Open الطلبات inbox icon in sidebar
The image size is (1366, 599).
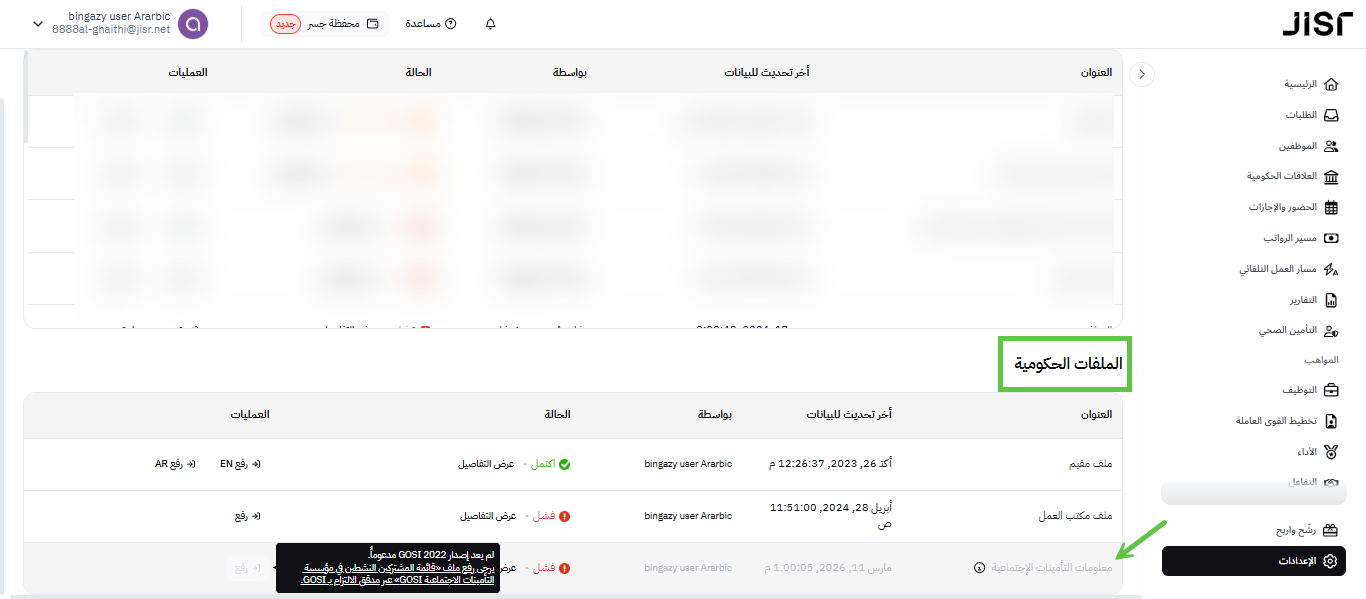tap(1331, 115)
